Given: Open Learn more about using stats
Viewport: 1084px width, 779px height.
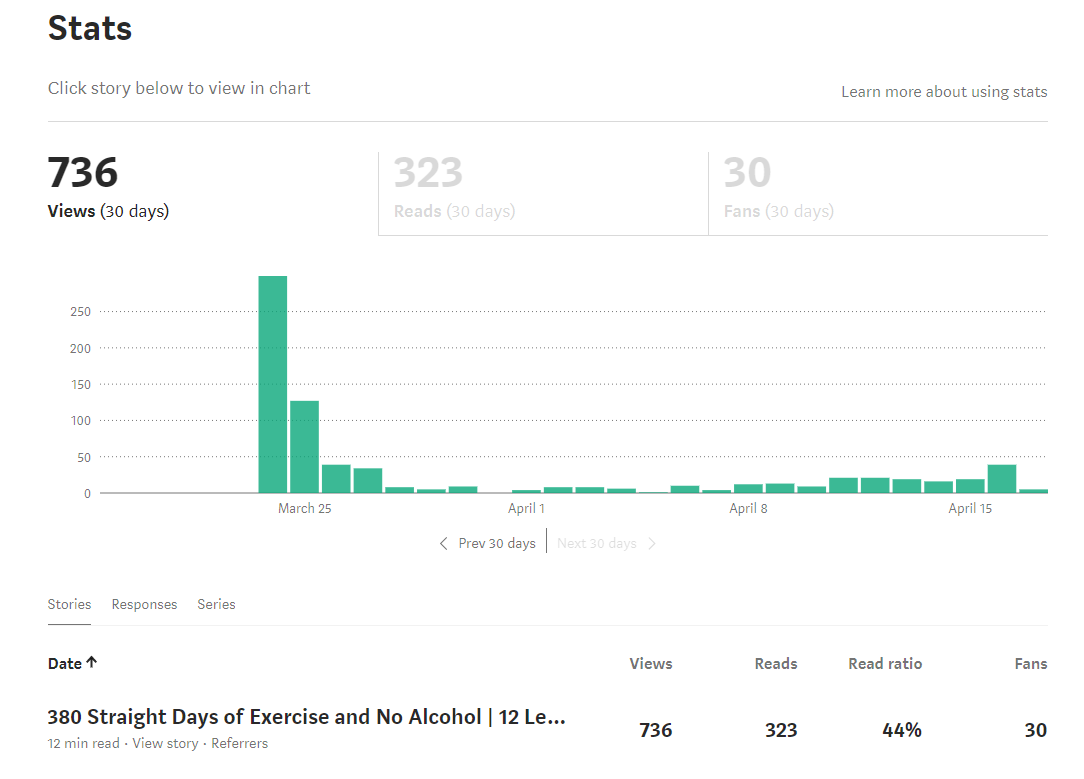Looking at the screenshot, I should coord(944,92).
